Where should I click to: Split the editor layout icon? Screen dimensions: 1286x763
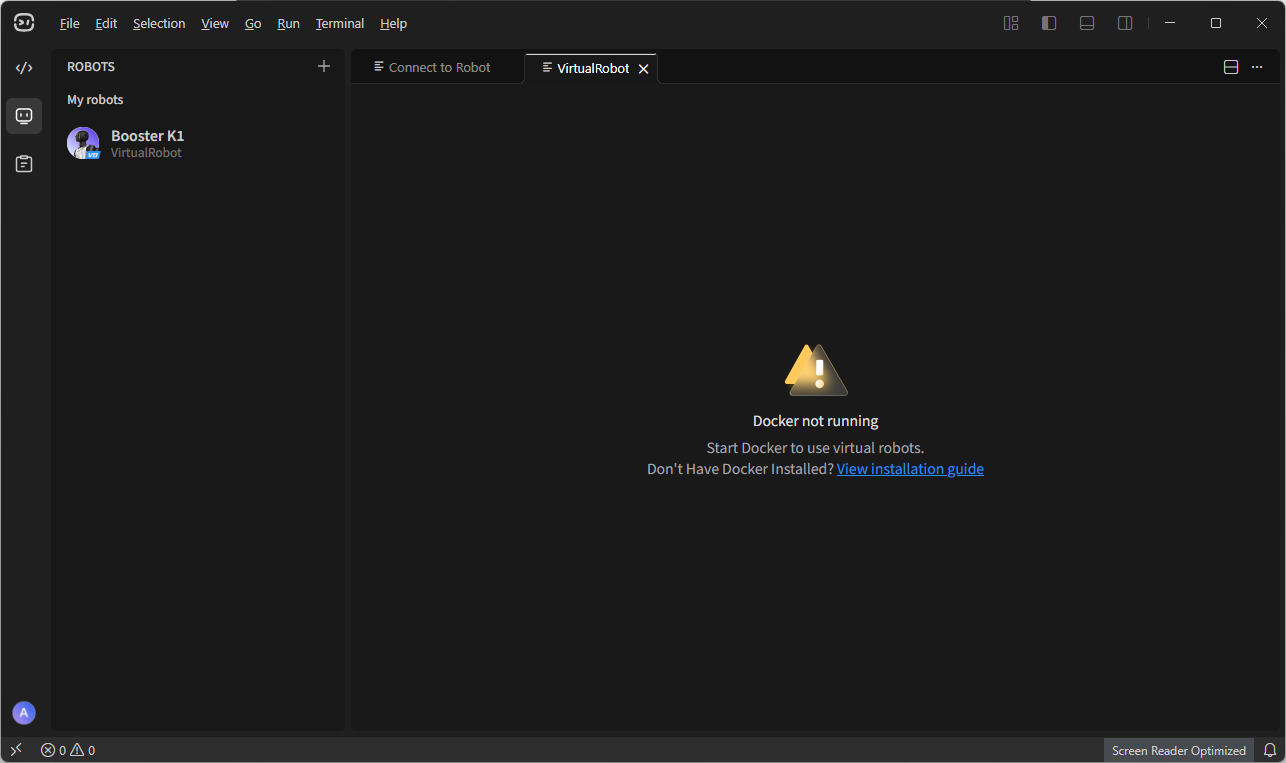pyautogui.click(x=1231, y=67)
